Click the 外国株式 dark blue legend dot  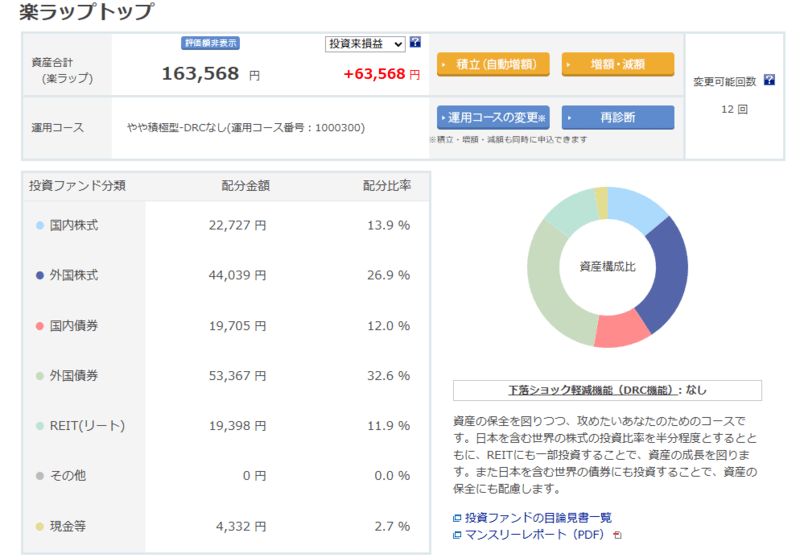coord(40,275)
